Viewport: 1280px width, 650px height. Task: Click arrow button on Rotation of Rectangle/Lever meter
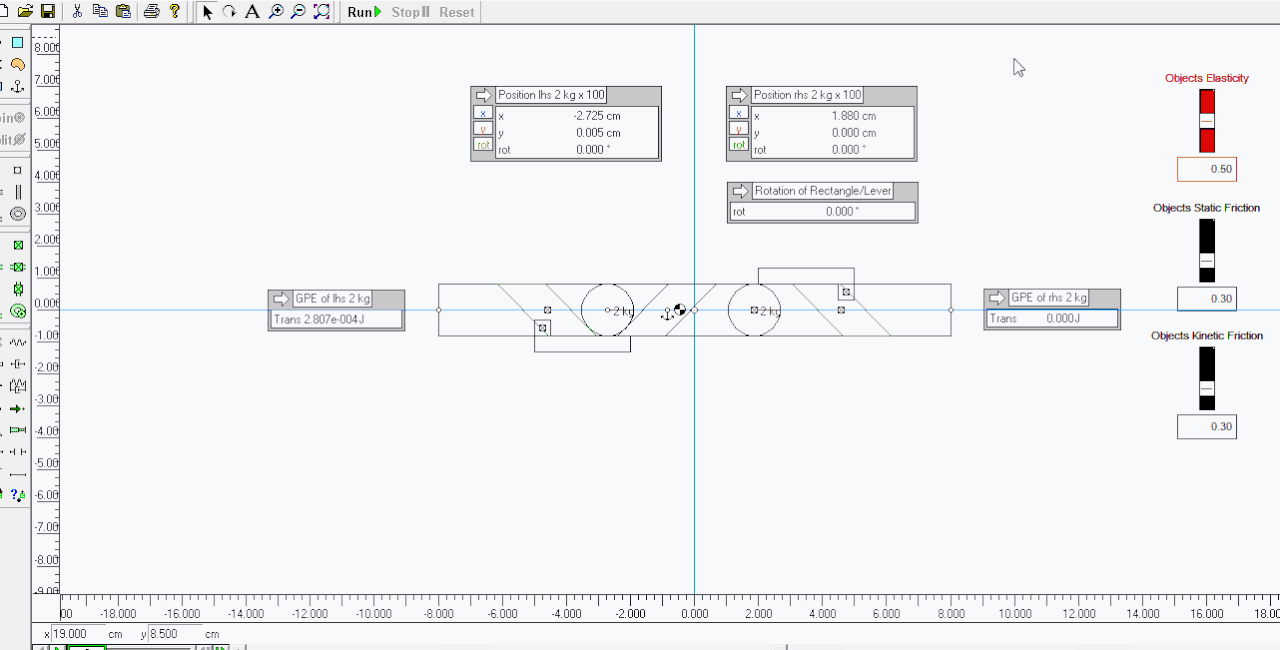point(740,191)
